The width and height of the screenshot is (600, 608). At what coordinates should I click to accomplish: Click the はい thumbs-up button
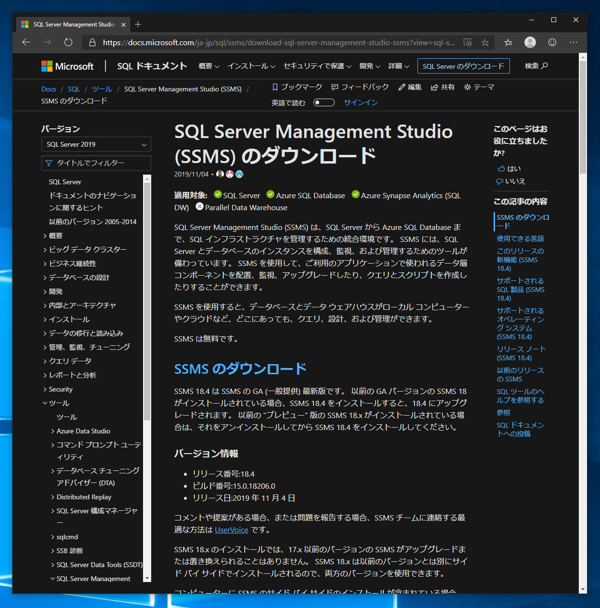[x=509, y=169]
